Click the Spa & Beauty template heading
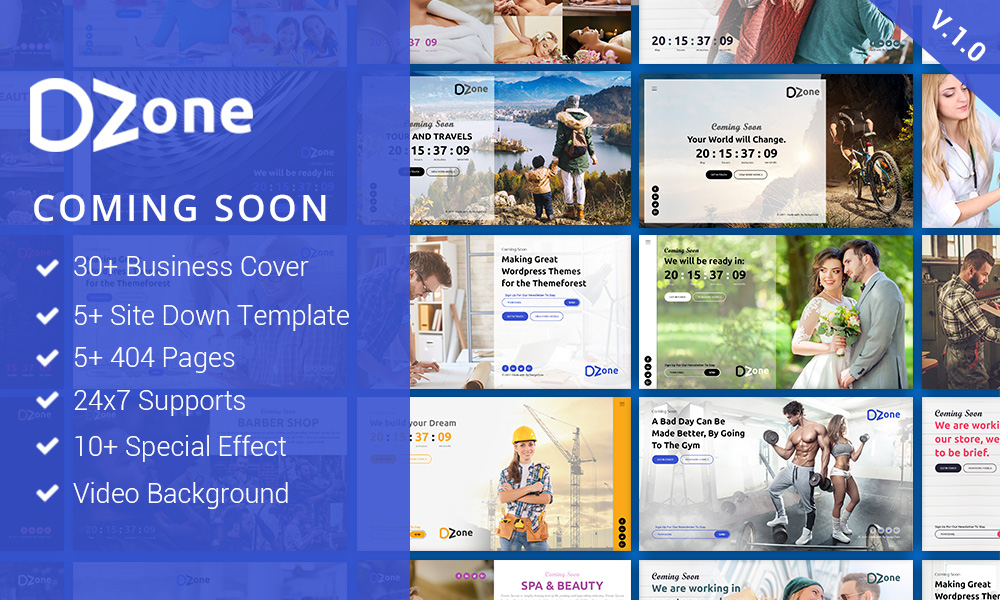Image resolution: width=1000 pixels, height=600 pixels. click(x=562, y=585)
